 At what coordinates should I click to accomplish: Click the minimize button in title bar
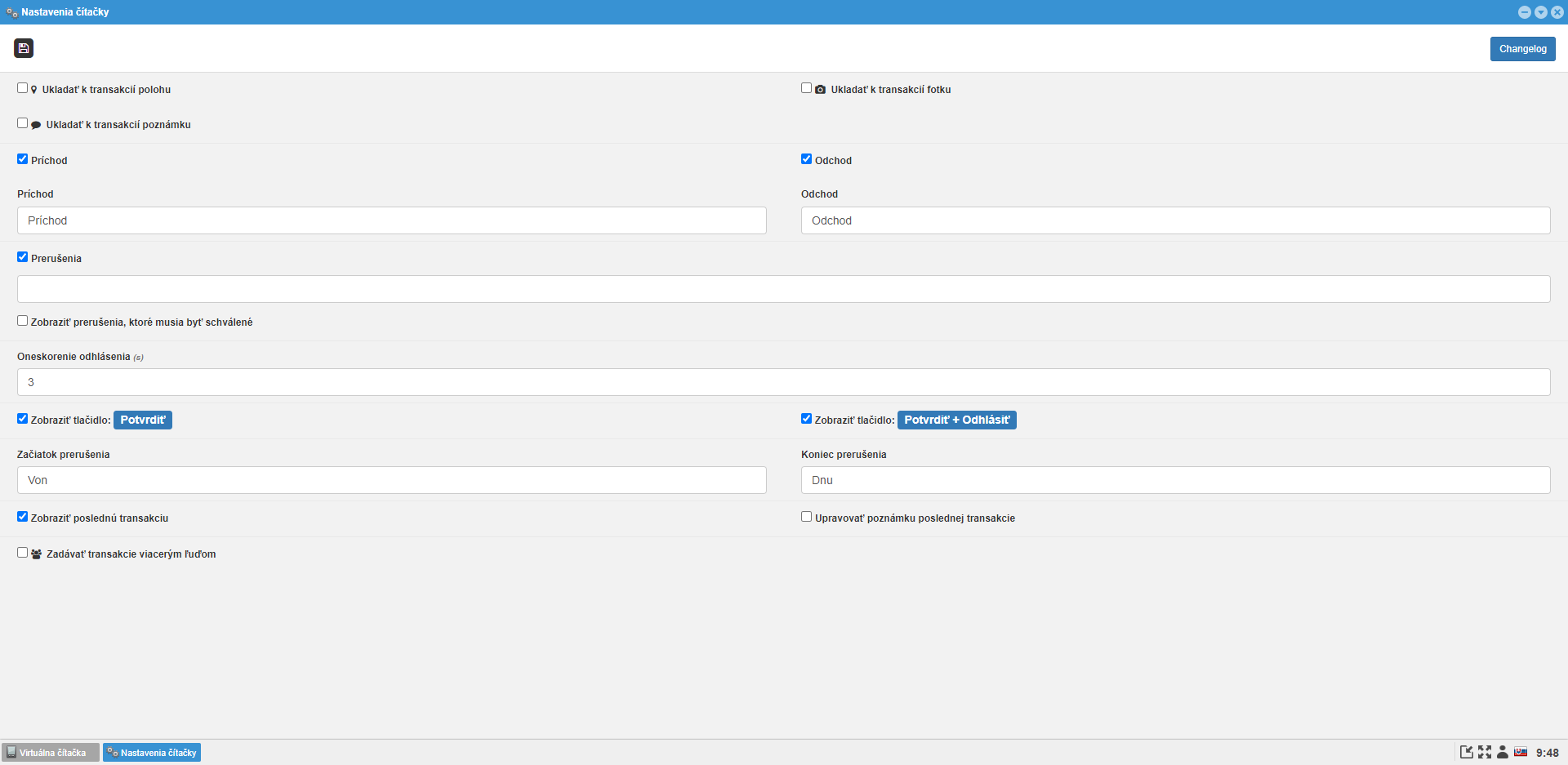click(x=1525, y=12)
